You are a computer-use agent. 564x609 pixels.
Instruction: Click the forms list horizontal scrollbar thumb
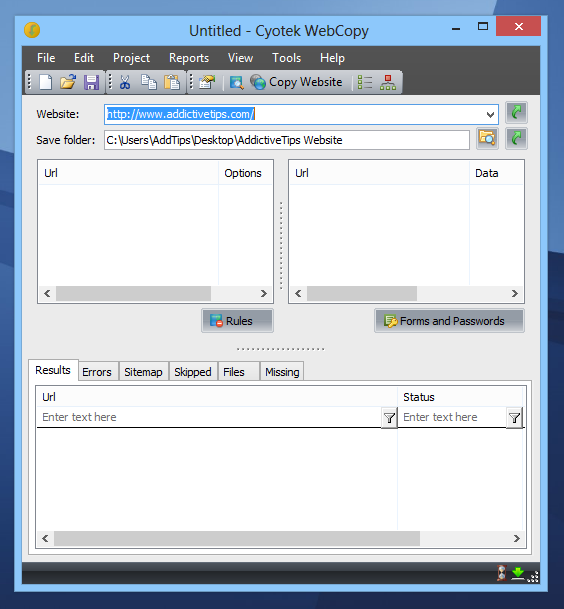362,293
